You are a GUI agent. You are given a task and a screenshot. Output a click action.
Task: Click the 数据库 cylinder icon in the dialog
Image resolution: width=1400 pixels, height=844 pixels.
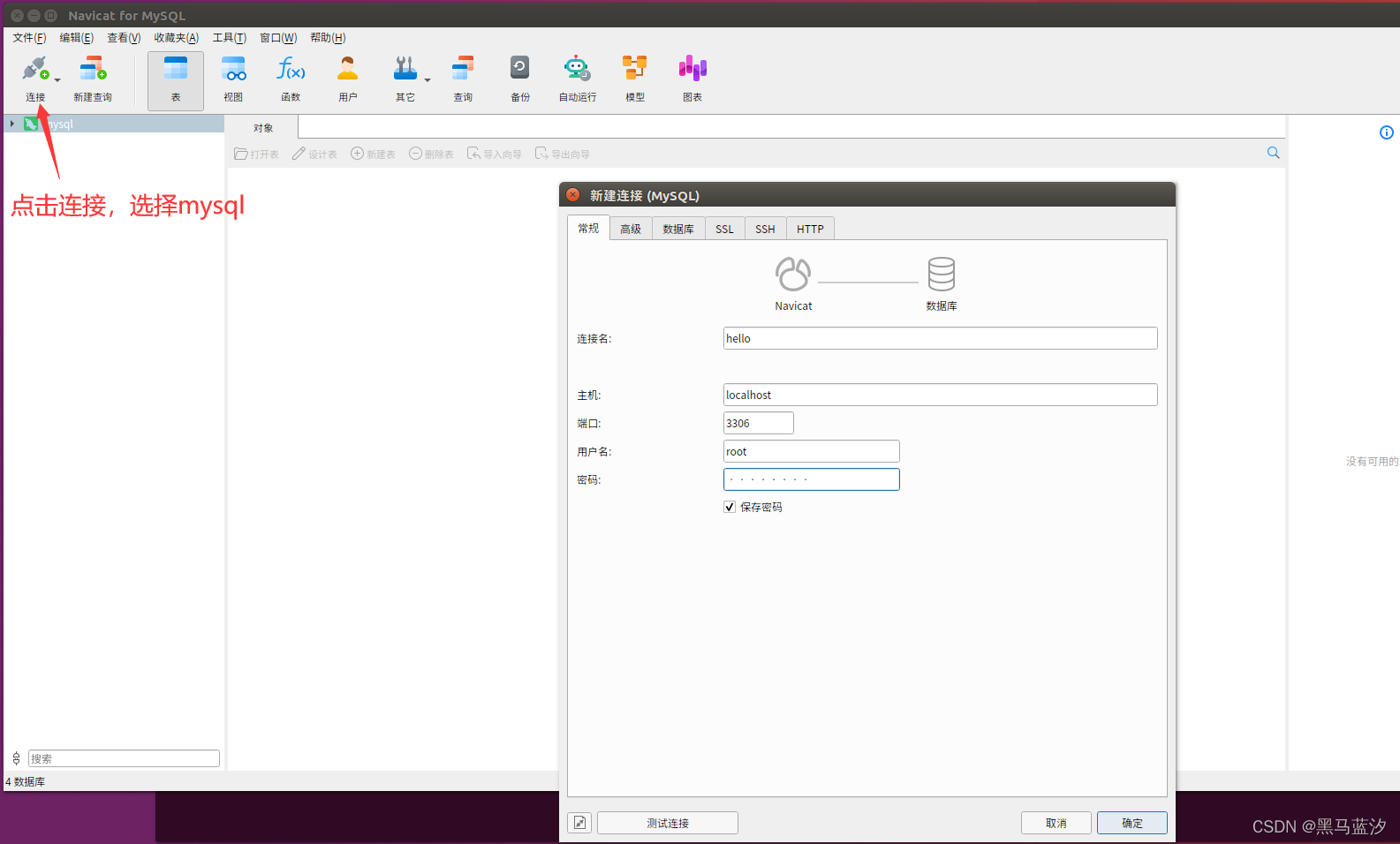pos(942,274)
